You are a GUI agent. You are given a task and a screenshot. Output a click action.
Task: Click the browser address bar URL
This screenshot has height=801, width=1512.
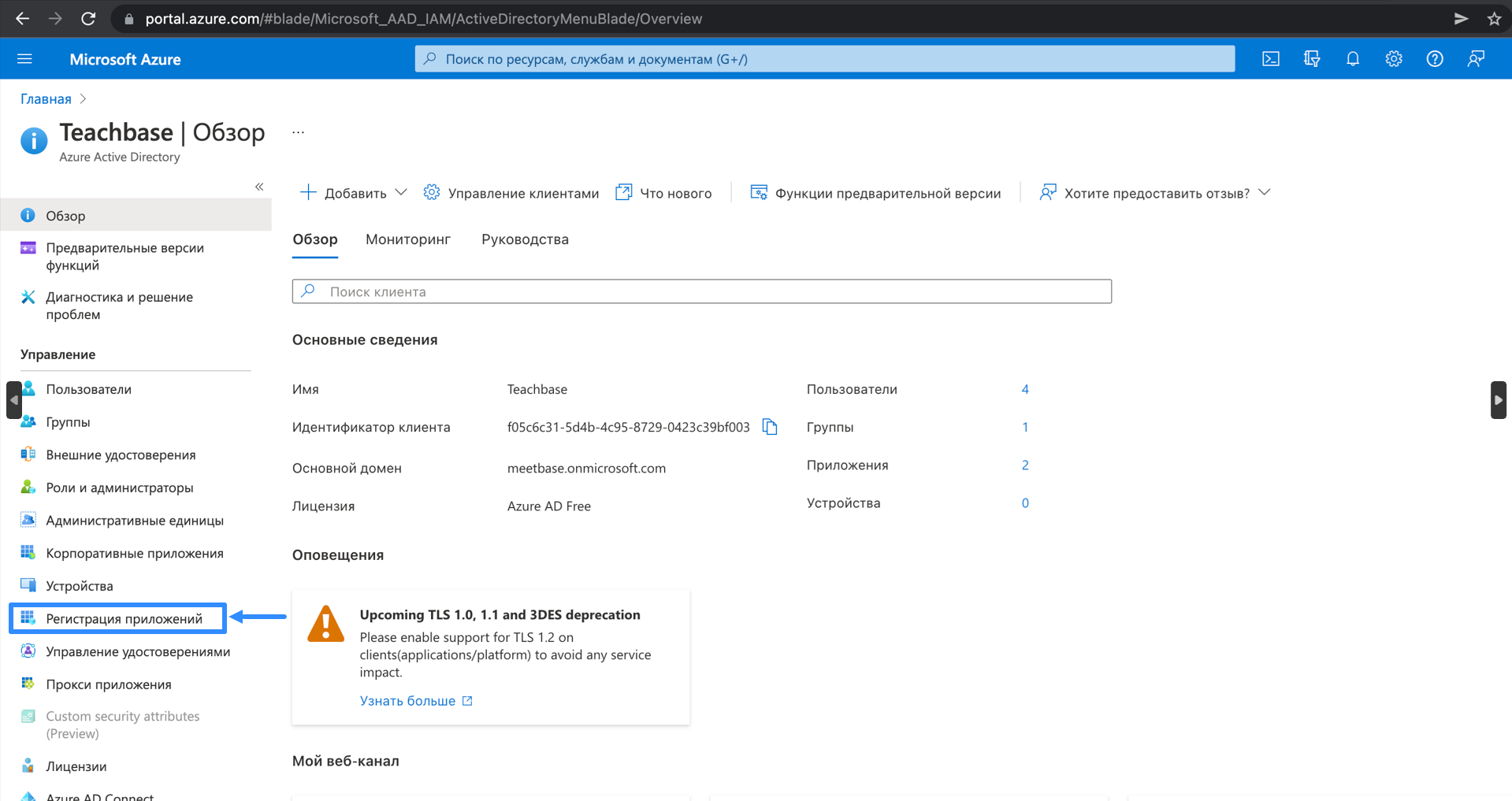pos(424,19)
